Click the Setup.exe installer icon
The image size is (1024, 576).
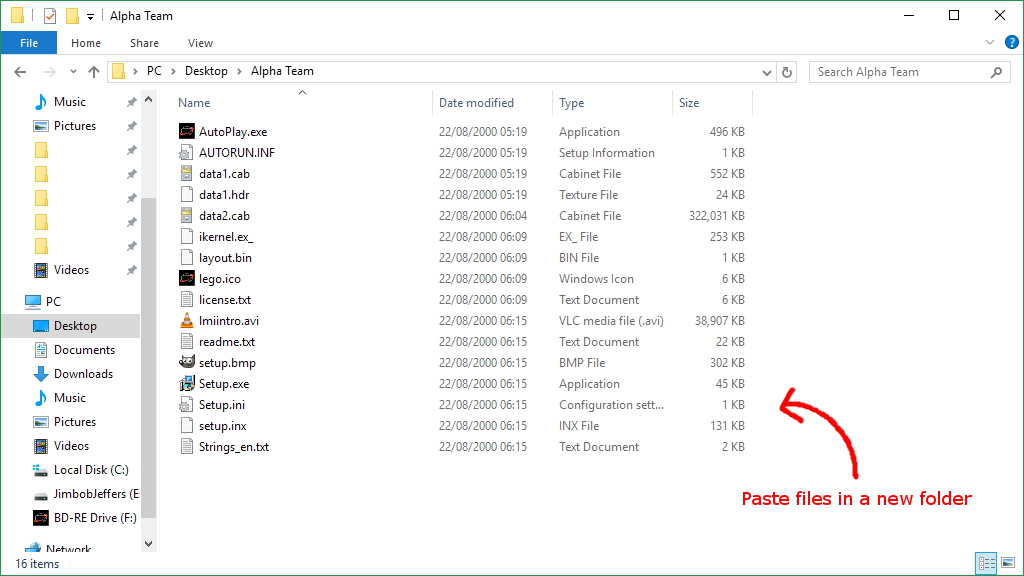pyautogui.click(x=187, y=383)
